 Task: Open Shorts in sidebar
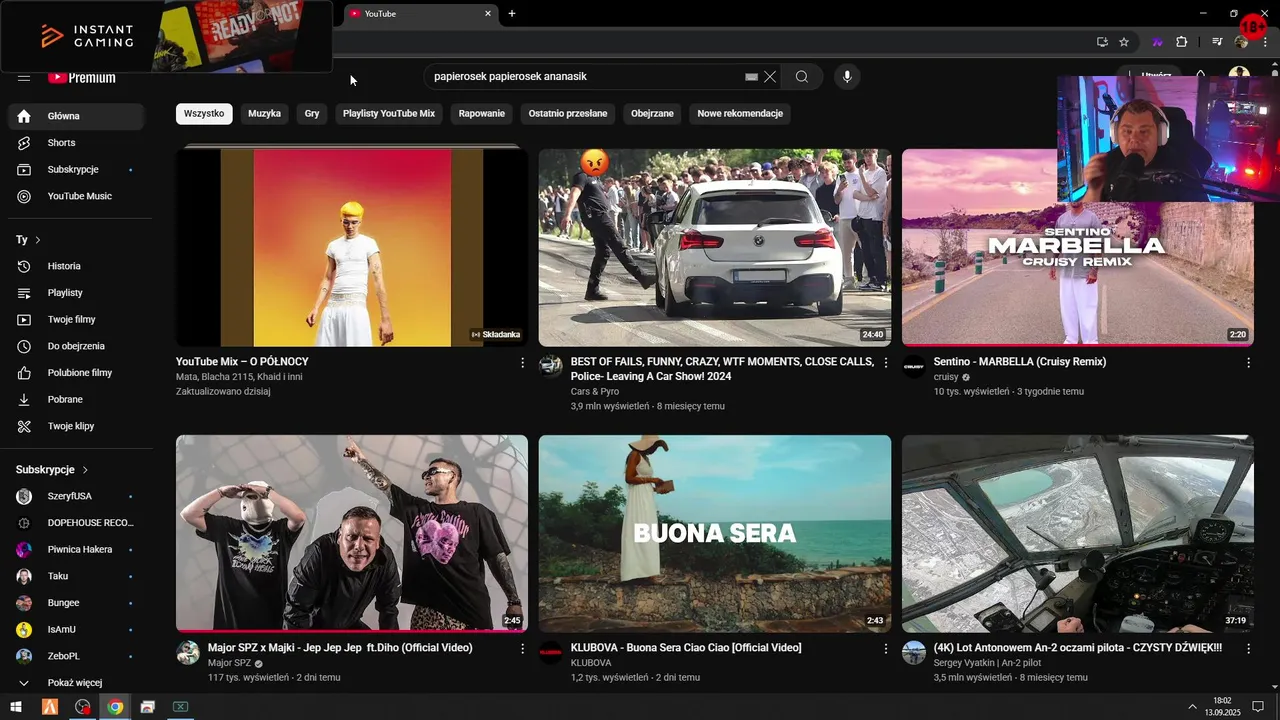click(76, 143)
